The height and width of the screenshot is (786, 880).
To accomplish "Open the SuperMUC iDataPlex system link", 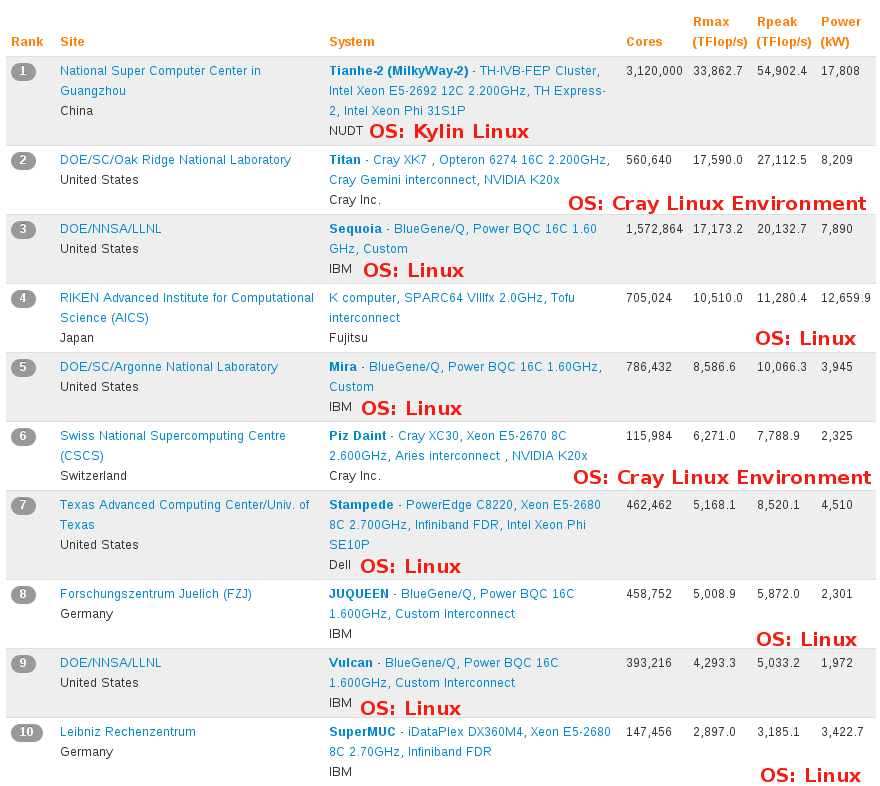I will [x=470, y=742].
